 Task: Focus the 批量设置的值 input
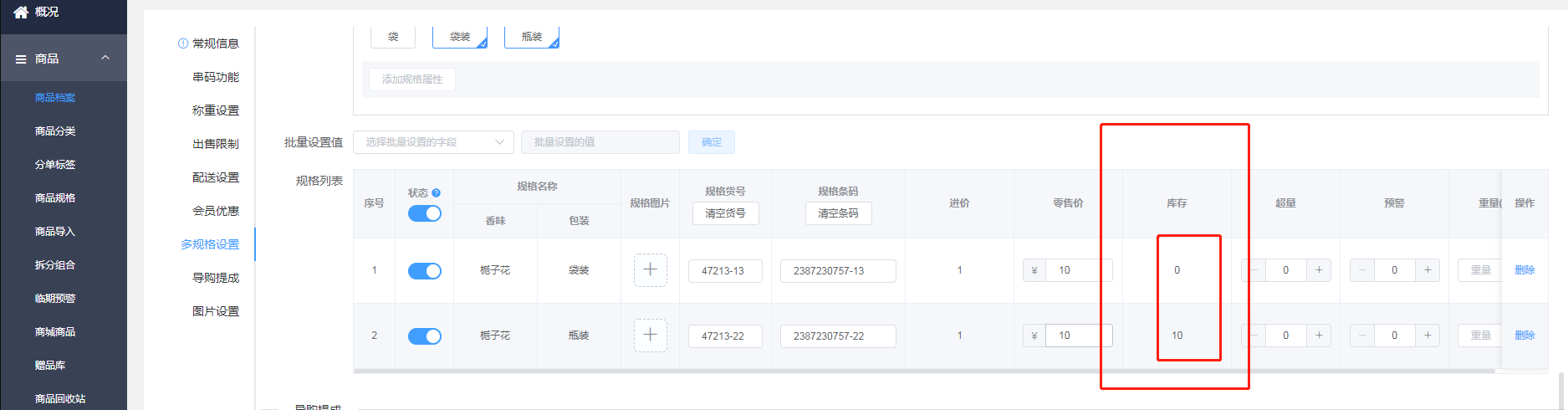(x=600, y=142)
